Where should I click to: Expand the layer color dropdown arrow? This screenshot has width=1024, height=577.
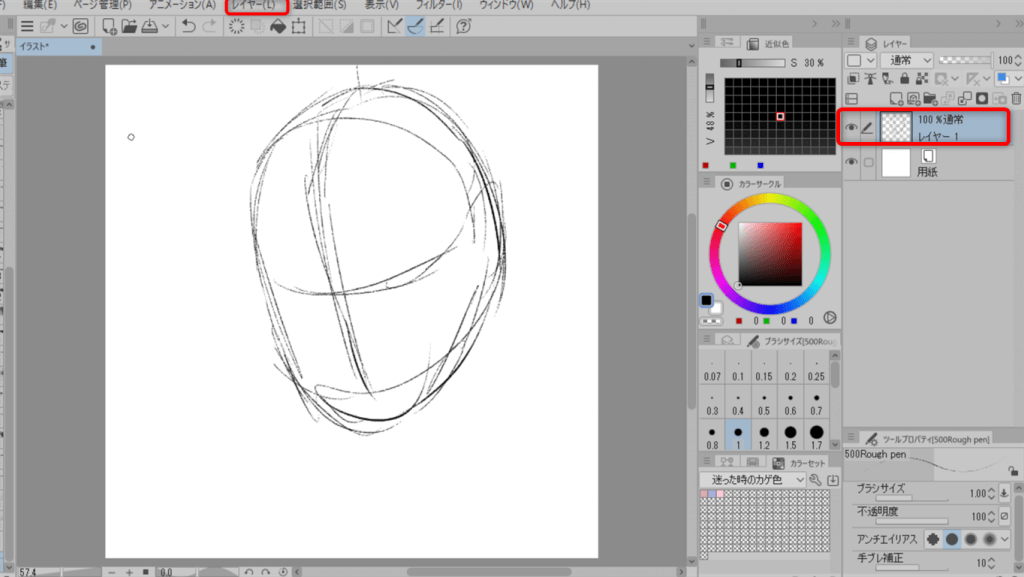coord(1017,78)
